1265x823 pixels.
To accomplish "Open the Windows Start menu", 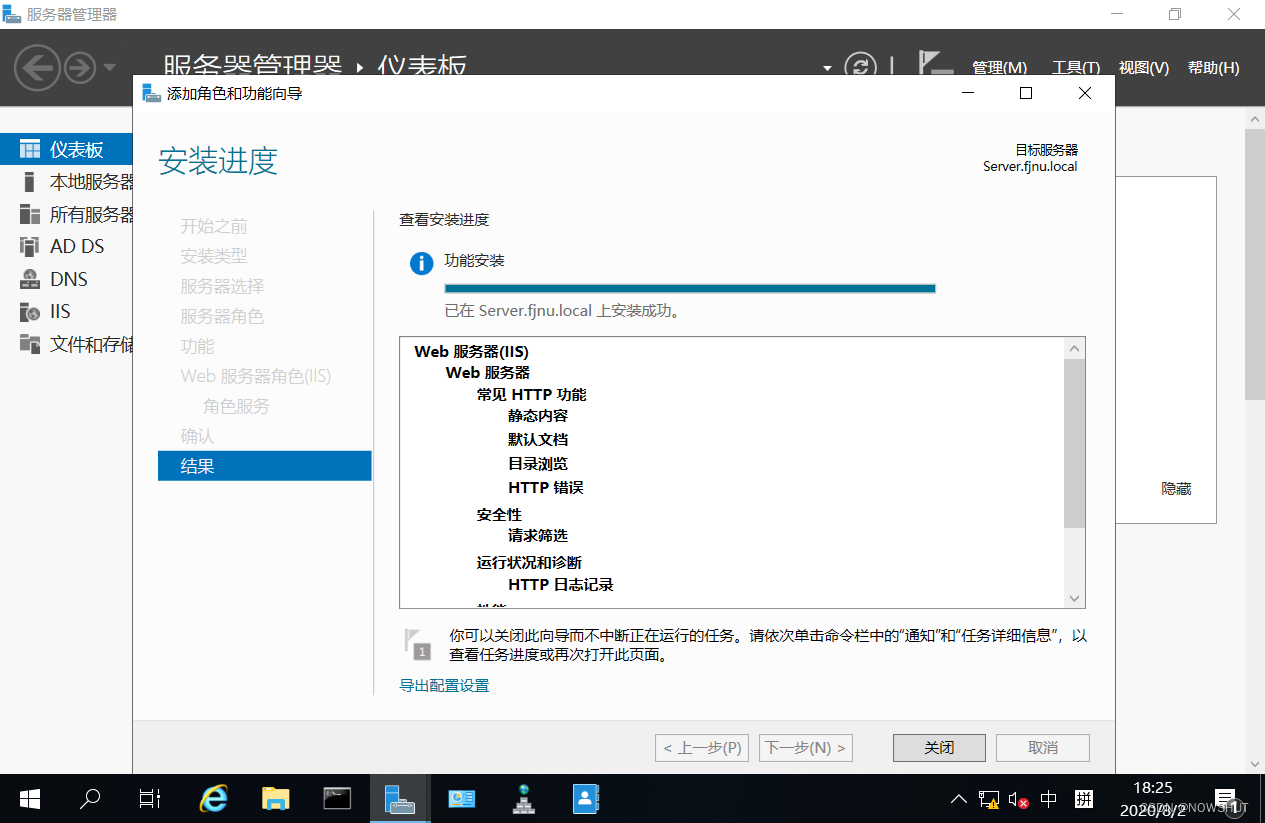I will pos(28,798).
